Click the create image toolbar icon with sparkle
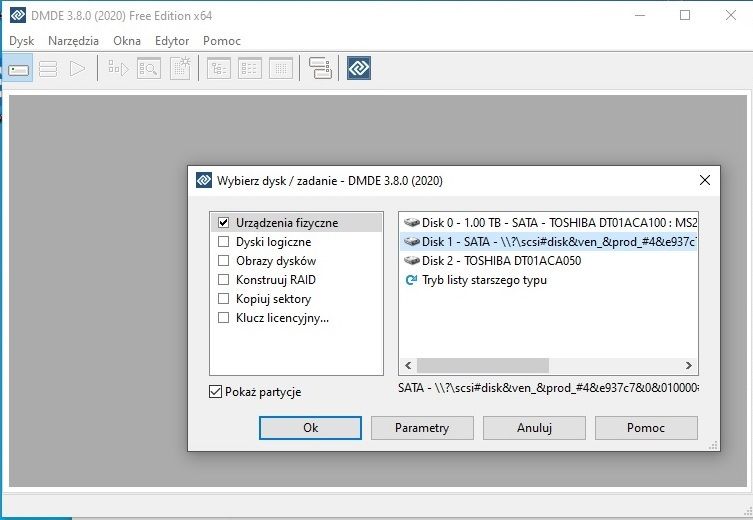 (x=180, y=69)
